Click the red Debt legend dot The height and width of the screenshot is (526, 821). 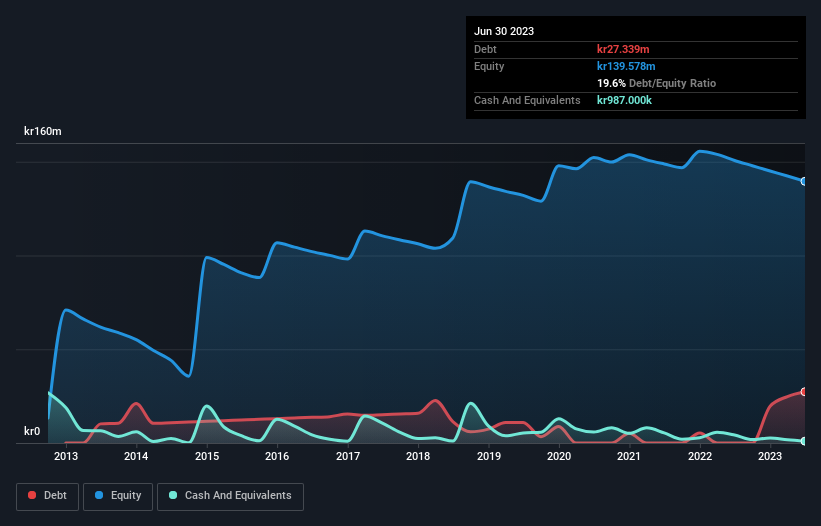point(32,495)
